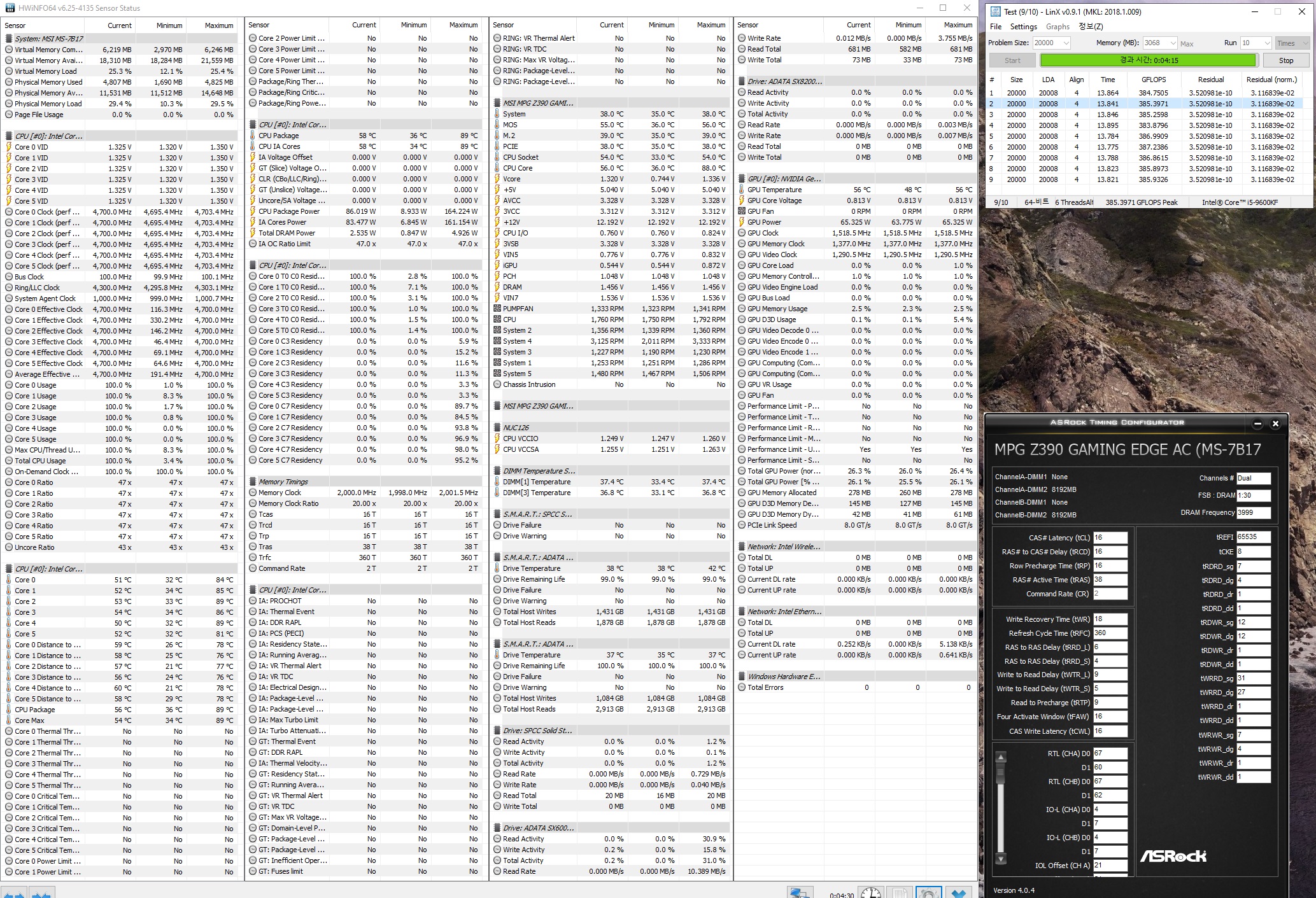Click the expand-columns arrows icon in HWiNFO bottom toolbar

pyautogui.click(x=14, y=894)
